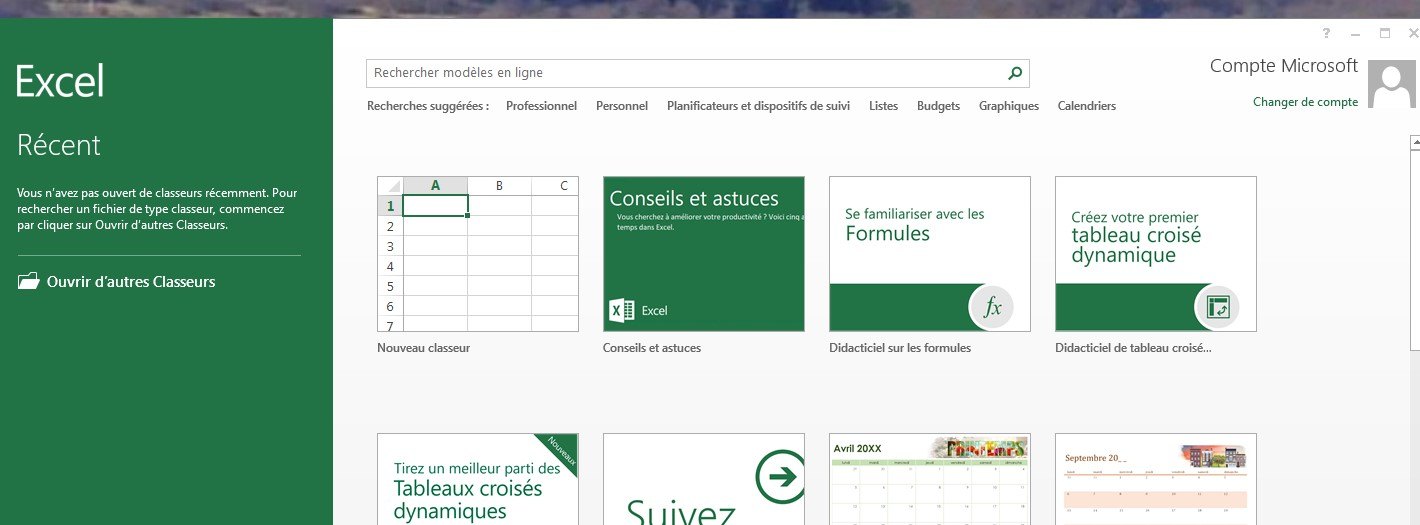The image size is (1420, 525).
Task: Click the fx formula icon on tutorial
Action: [x=992, y=307]
